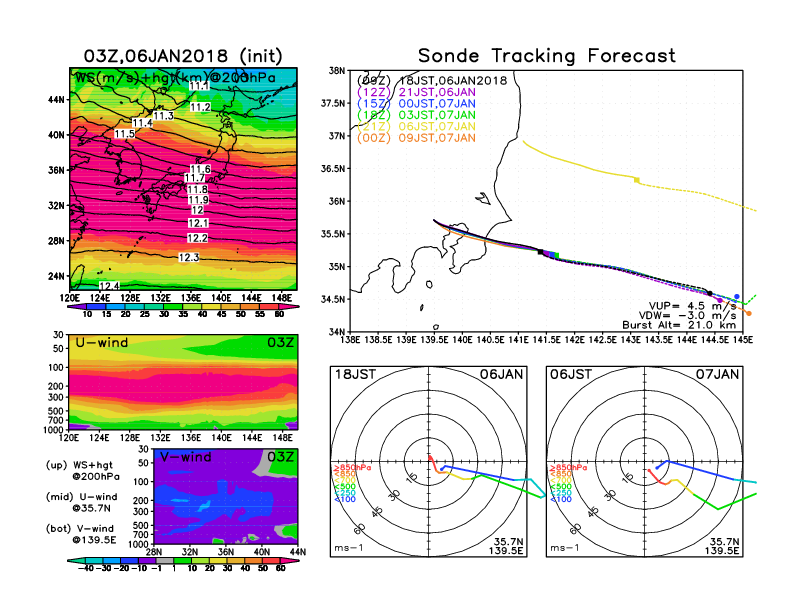Select the 12.4 contour label on the 200hPa map

[x=109, y=286]
